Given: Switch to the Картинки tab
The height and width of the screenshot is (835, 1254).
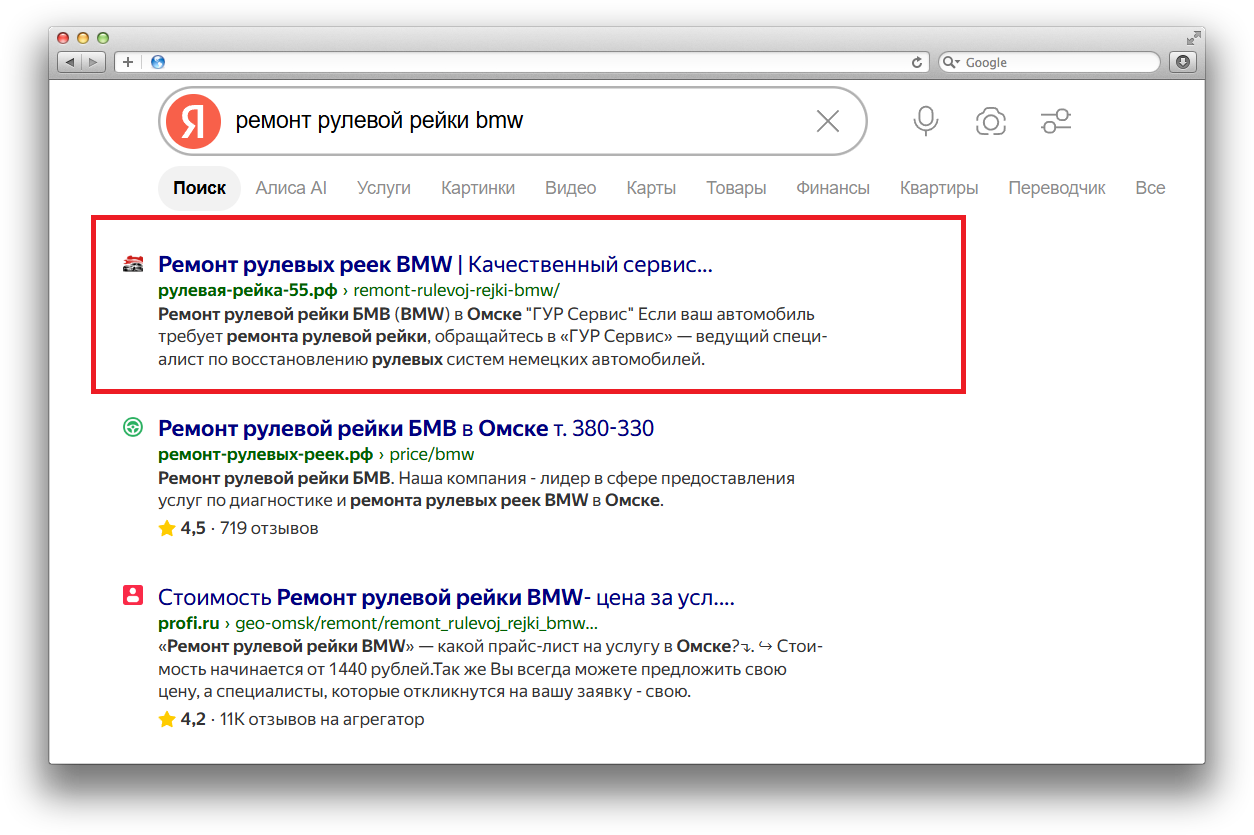Looking at the screenshot, I should tap(478, 188).
